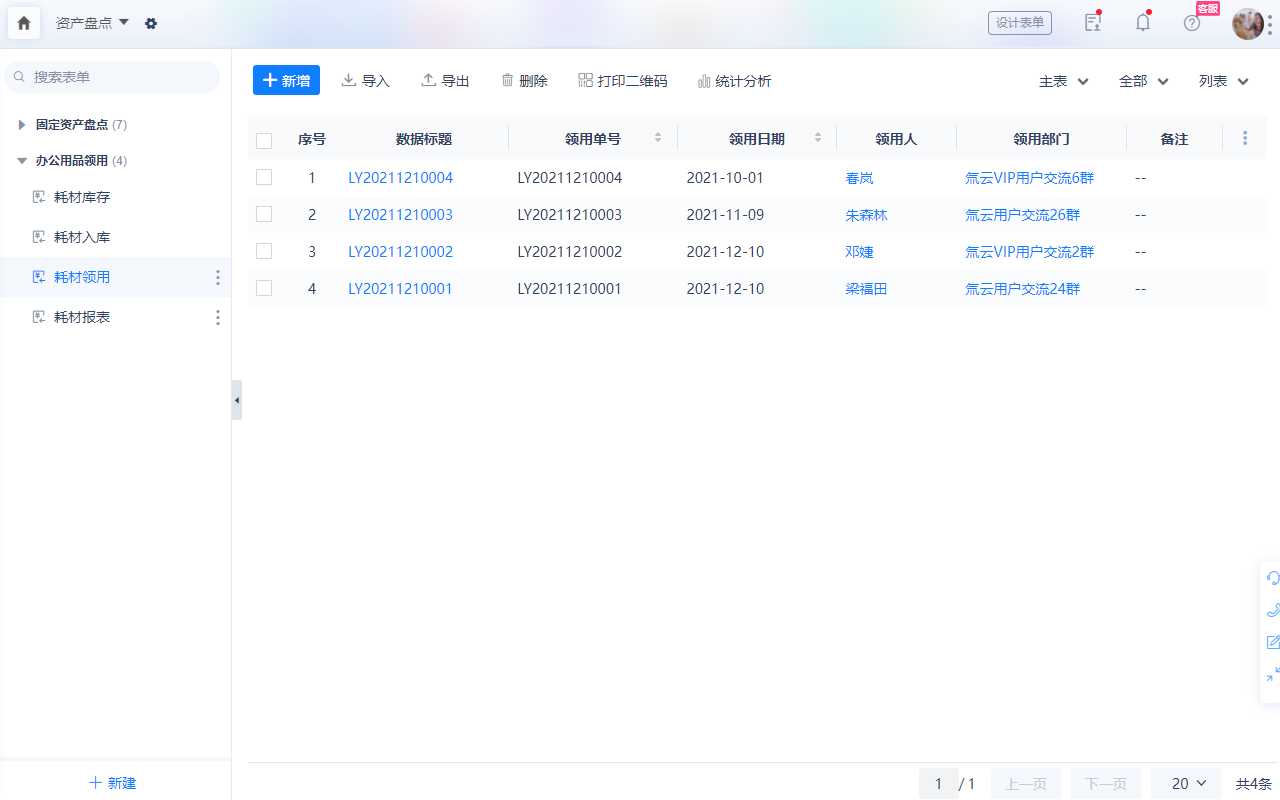Open the 主表 dropdown
This screenshot has height=800, width=1280.
[1064, 82]
